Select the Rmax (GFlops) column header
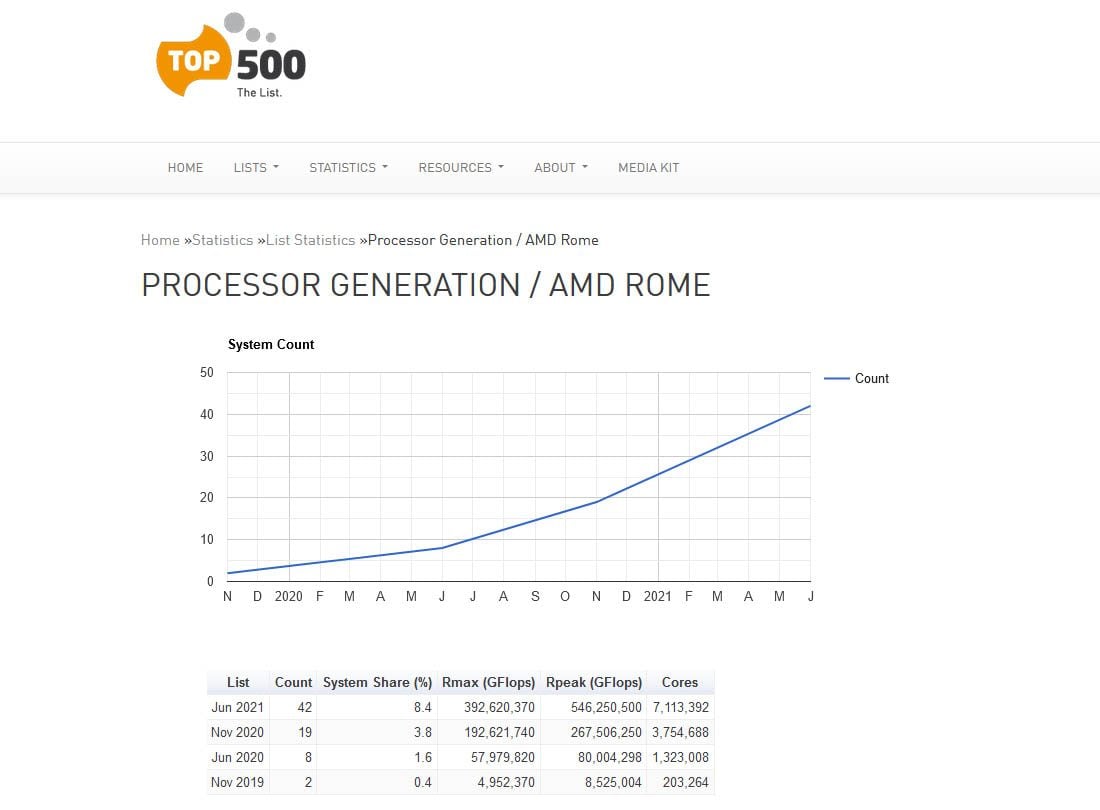Screen dimensions: 1100x810 [488, 682]
